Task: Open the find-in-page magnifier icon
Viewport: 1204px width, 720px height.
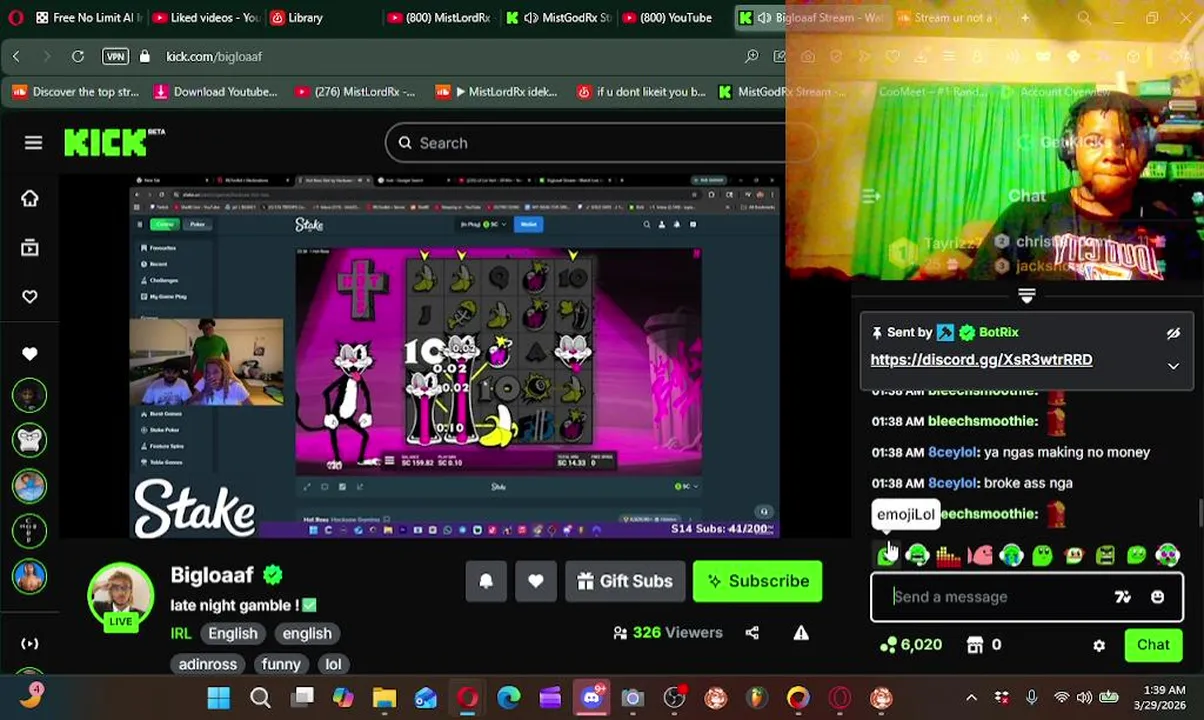Action: [x=751, y=57]
